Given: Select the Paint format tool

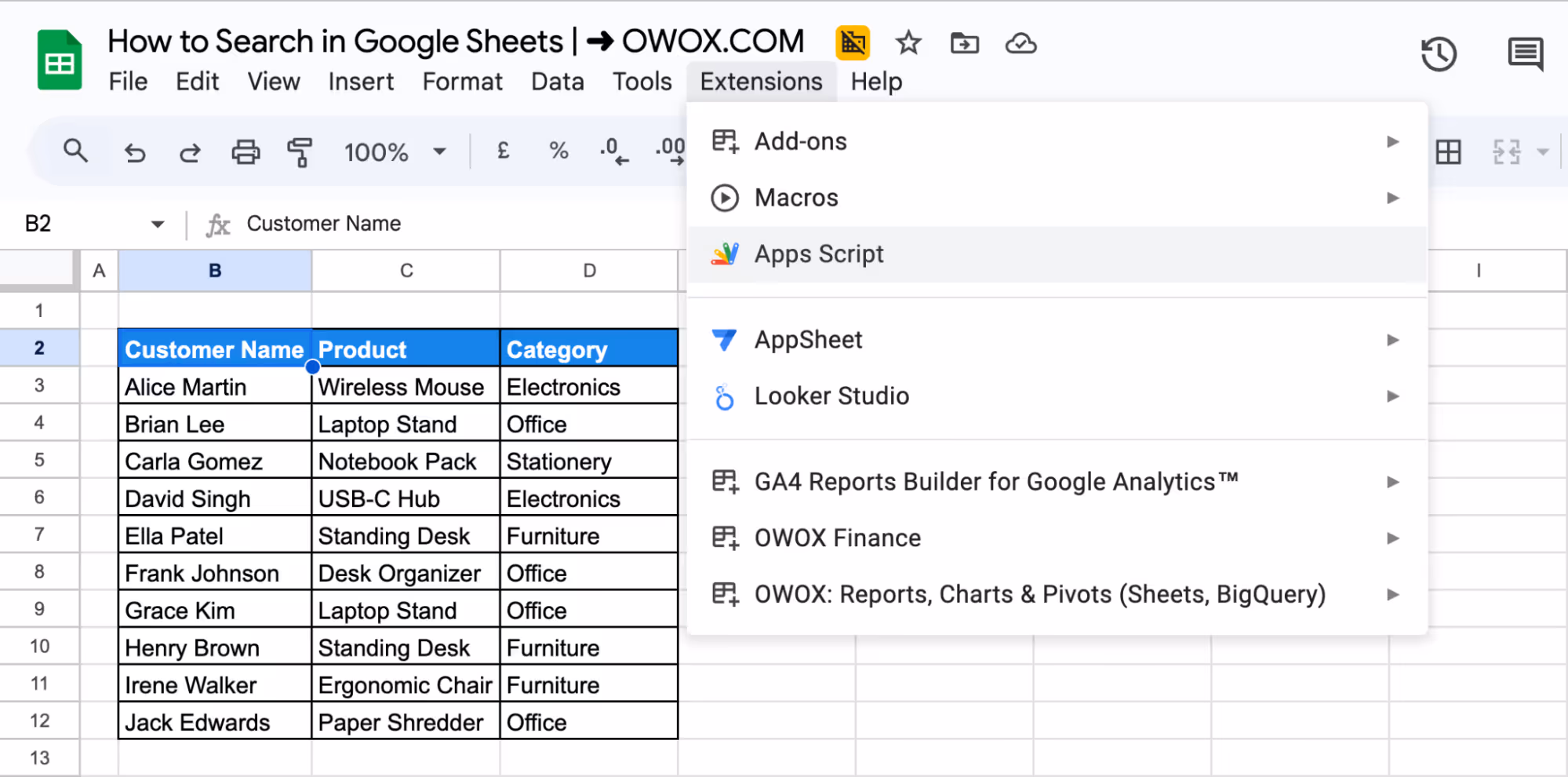Looking at the screenshot, I should point(300,151).
